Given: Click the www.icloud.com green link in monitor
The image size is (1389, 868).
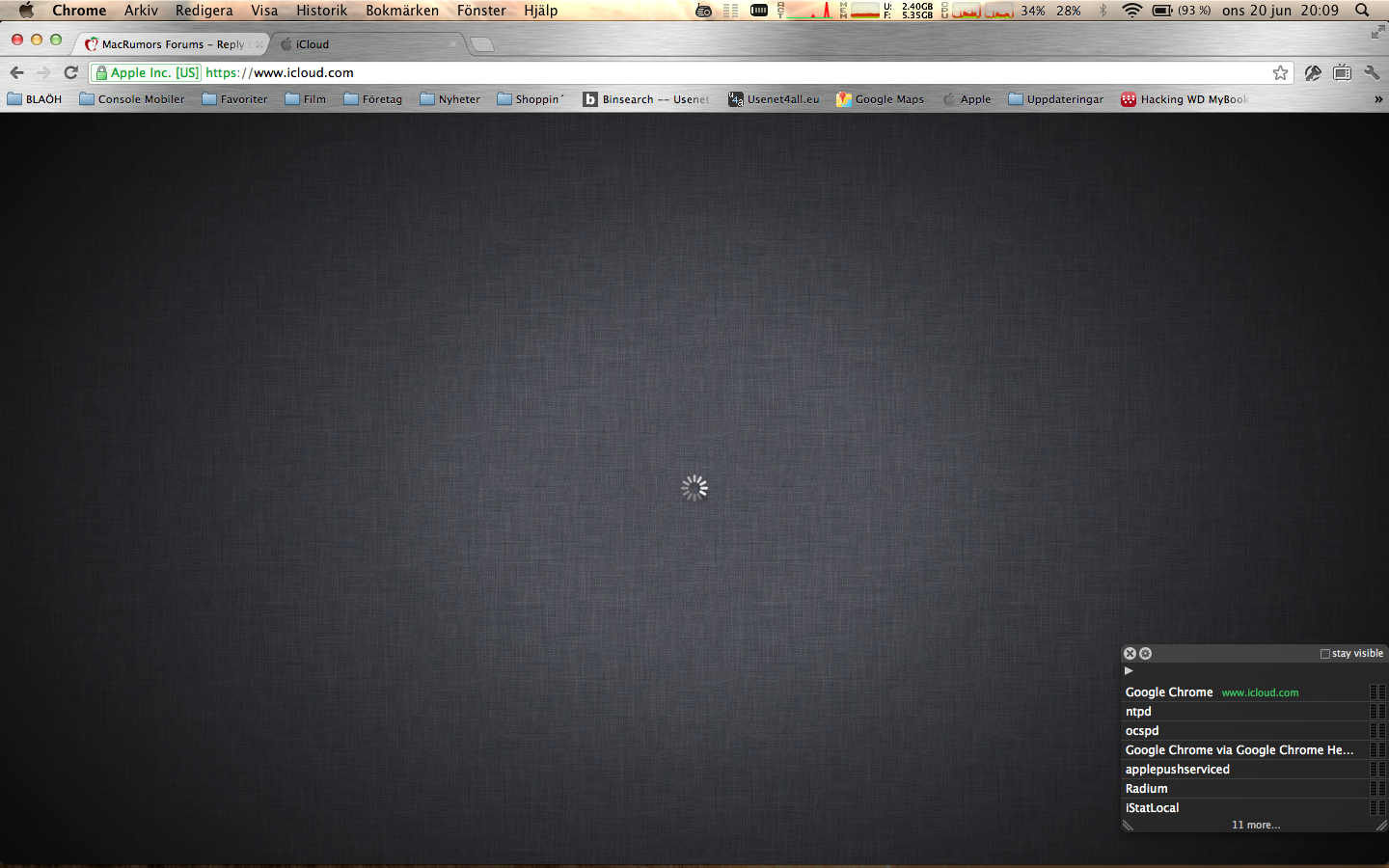Looking at the screenshot, I should click(1260, 692).
